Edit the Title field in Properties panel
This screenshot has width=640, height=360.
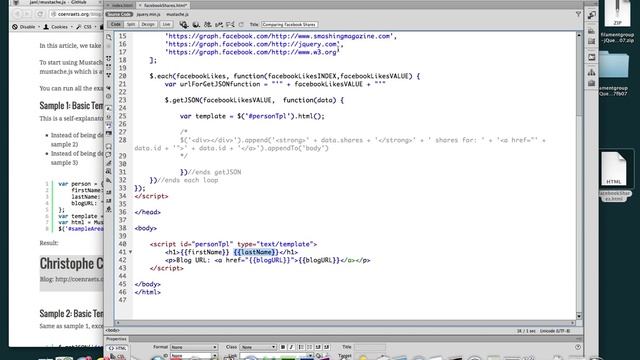(370, 347)
